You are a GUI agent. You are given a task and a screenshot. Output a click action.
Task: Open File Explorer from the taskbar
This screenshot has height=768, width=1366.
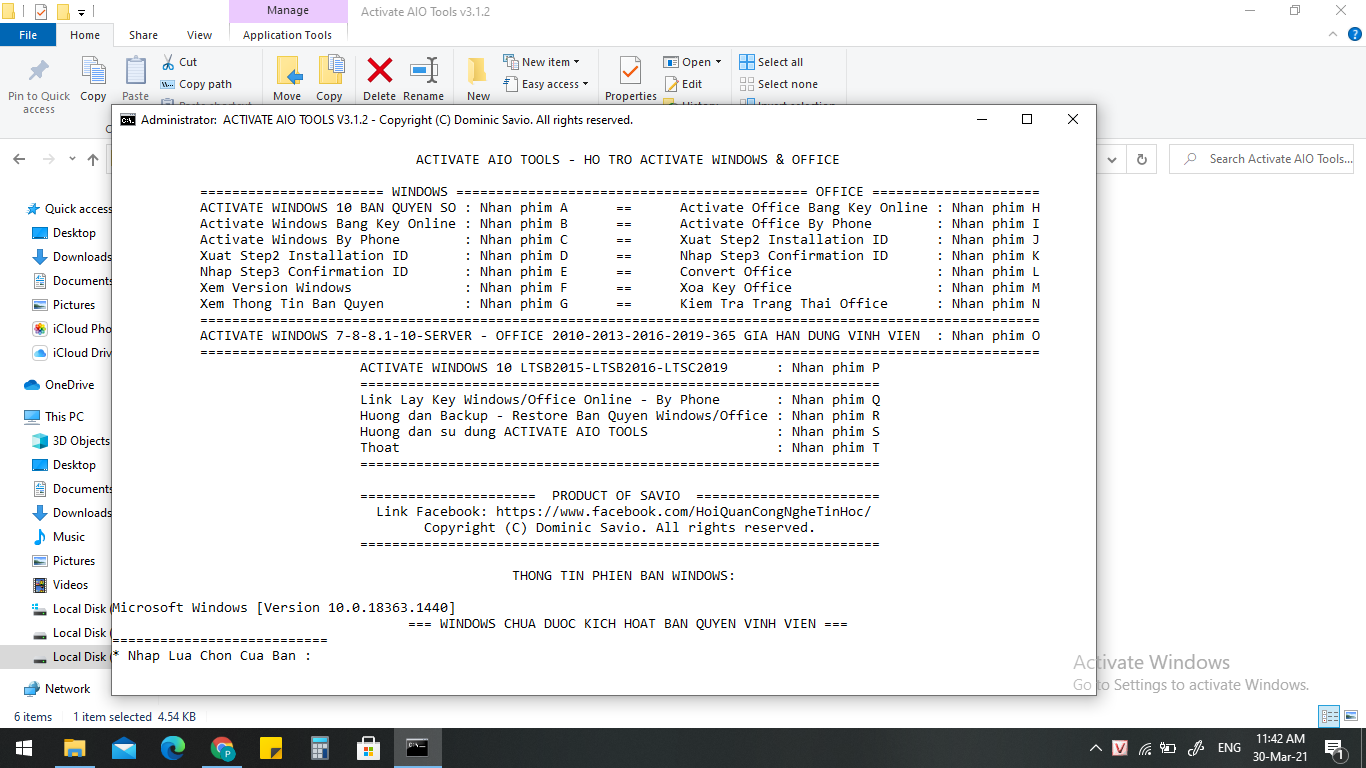(x=74, y=748)
